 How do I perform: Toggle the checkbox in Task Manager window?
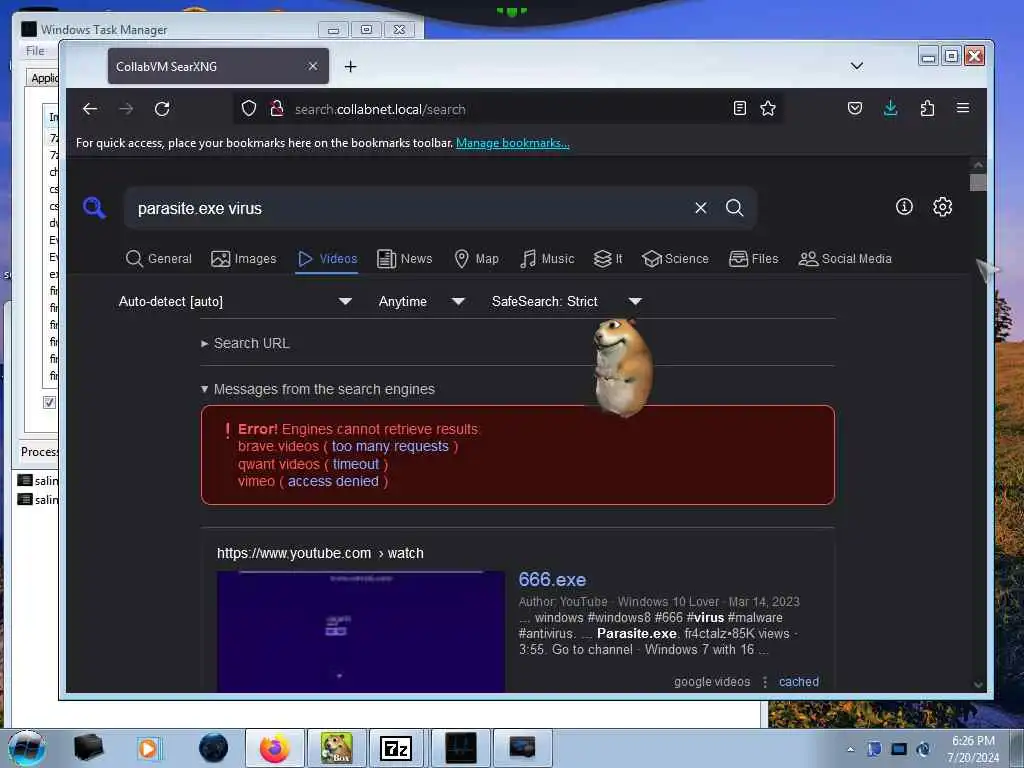[x=49, y=402]
